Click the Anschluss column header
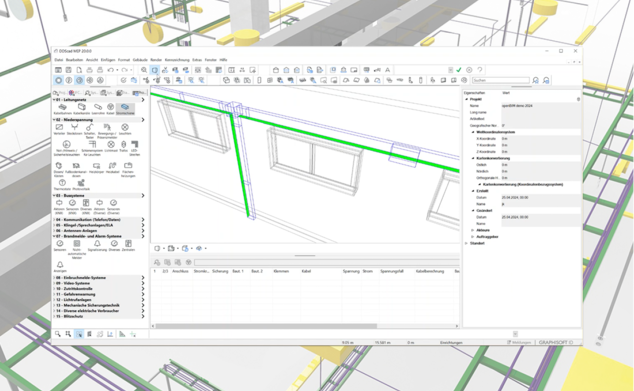 (180, 271)
